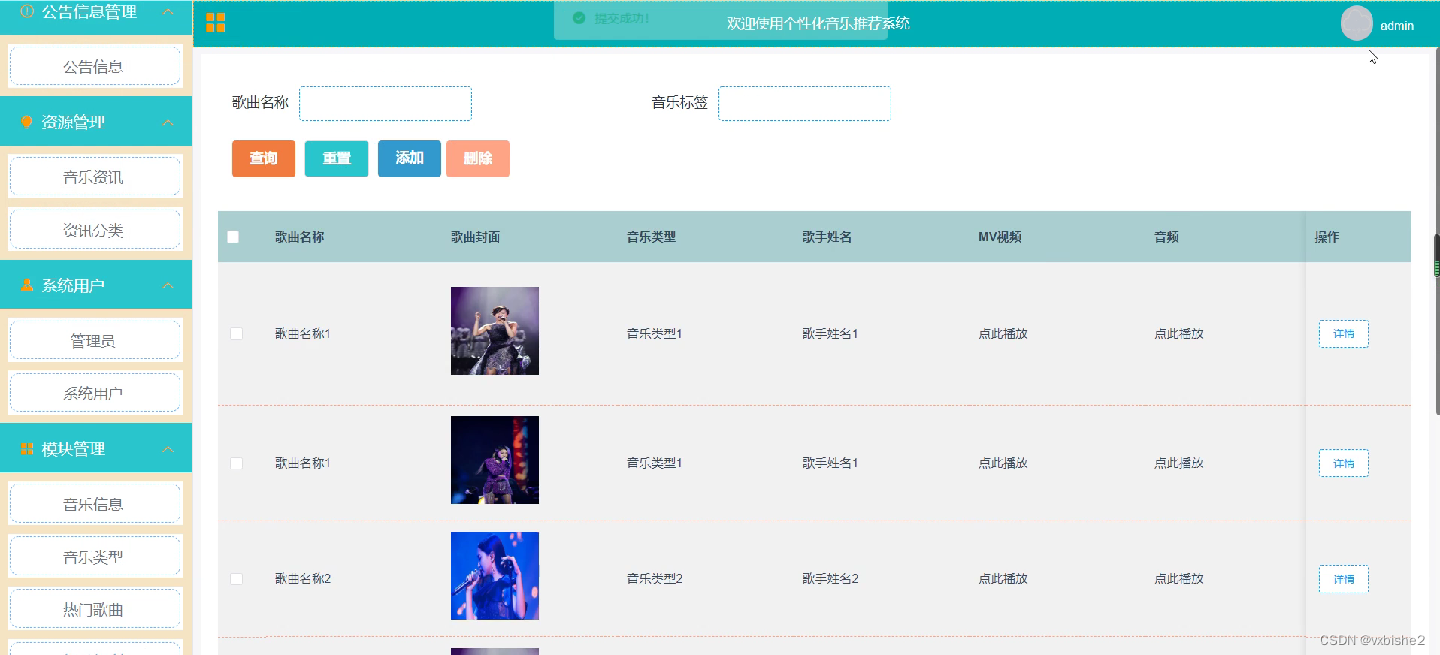
Task: Click the person icon beside 系统用户 heading
Action: click(27, 285)
